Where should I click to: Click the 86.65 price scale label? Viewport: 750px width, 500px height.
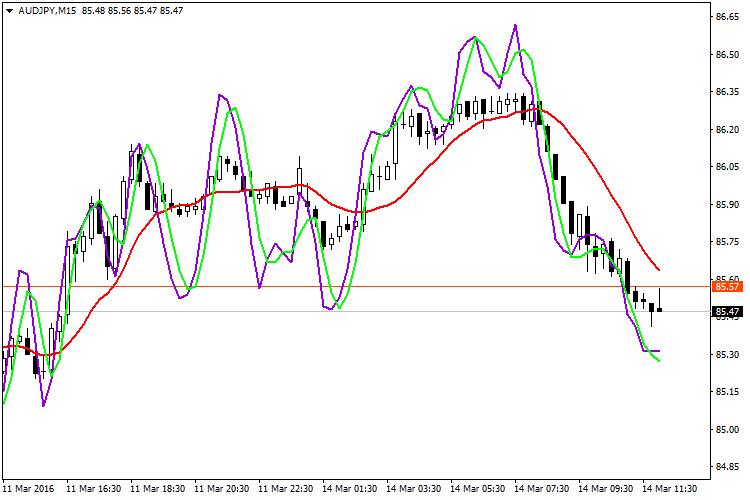pyautogui.click(x=727, y=17)
